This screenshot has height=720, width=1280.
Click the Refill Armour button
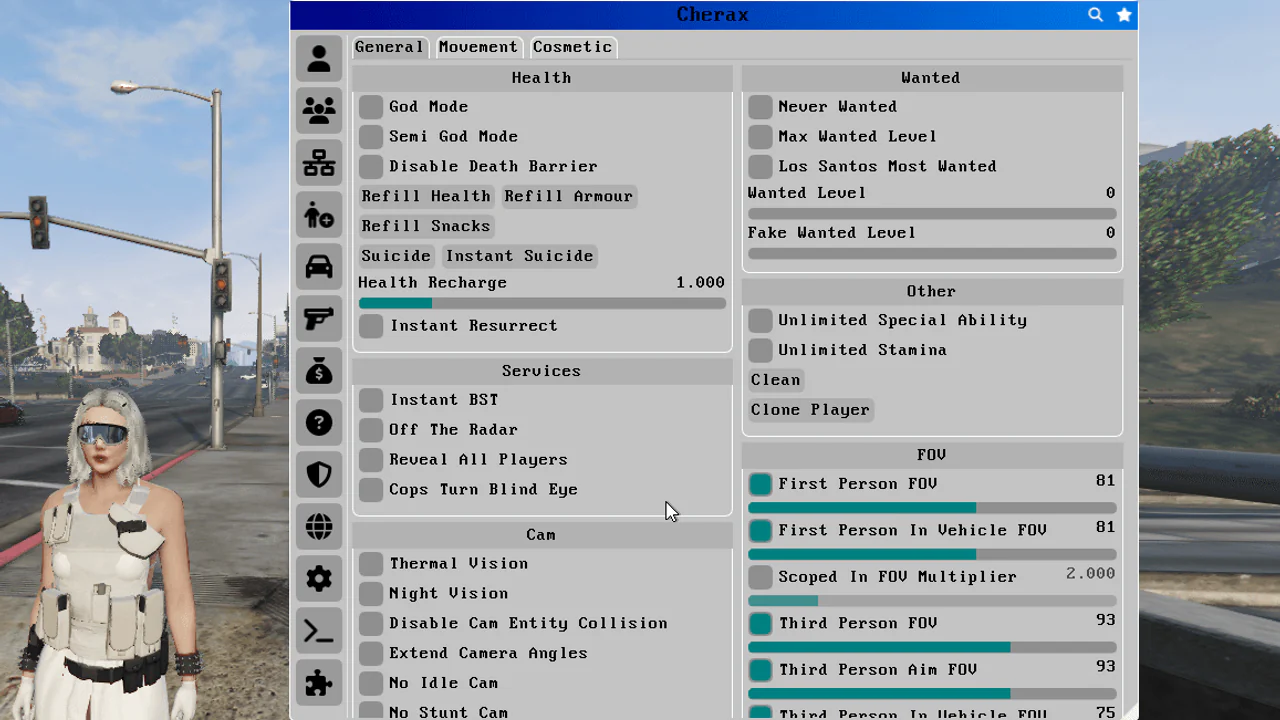click(x=568, y=197)
